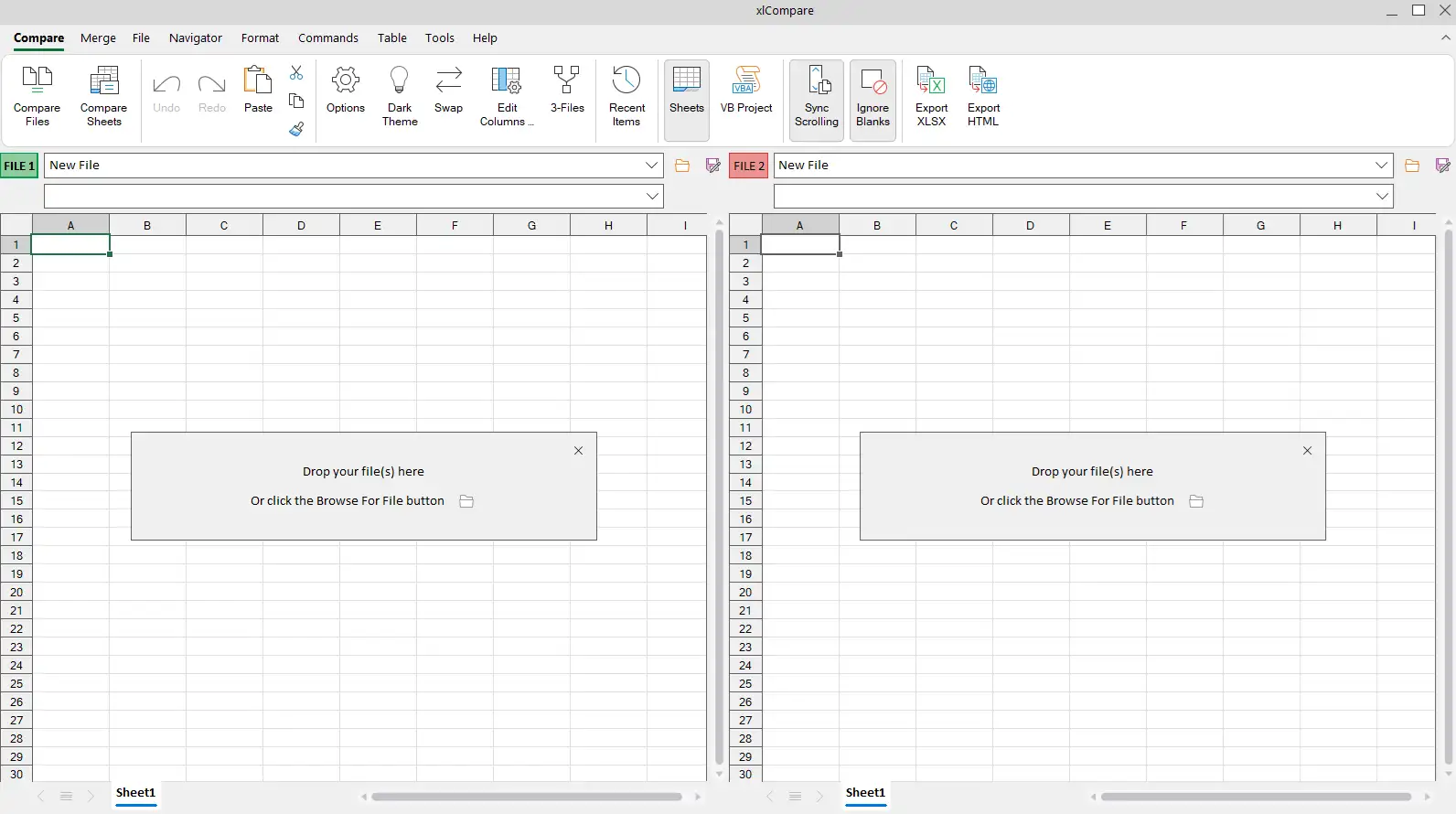
Task: Click right pane vertical scrollbar thumb
Action: point(1449,497)
